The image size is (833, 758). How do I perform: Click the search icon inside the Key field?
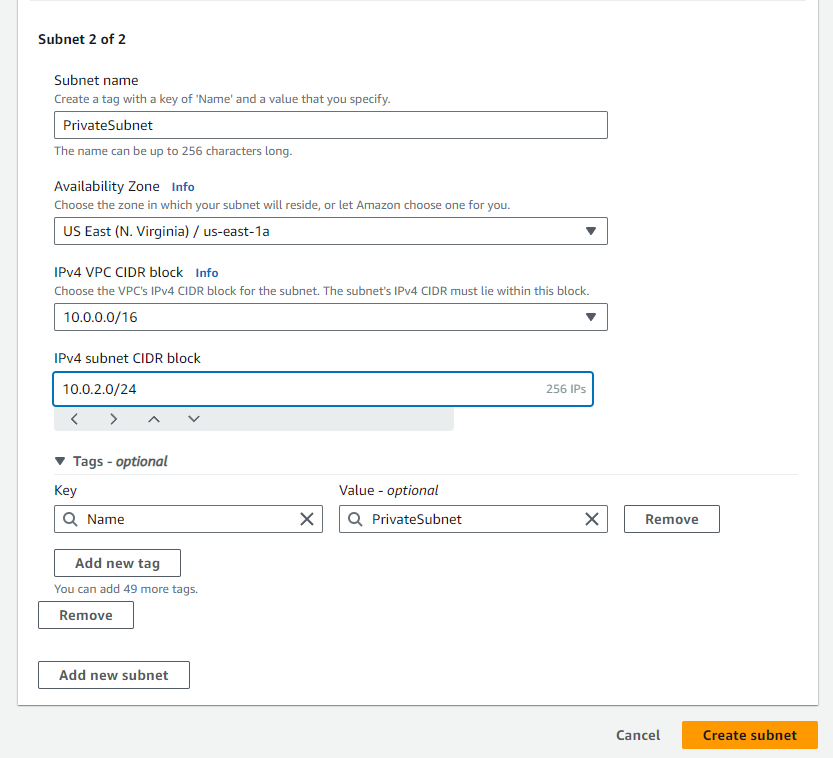[x=71, y=519]
